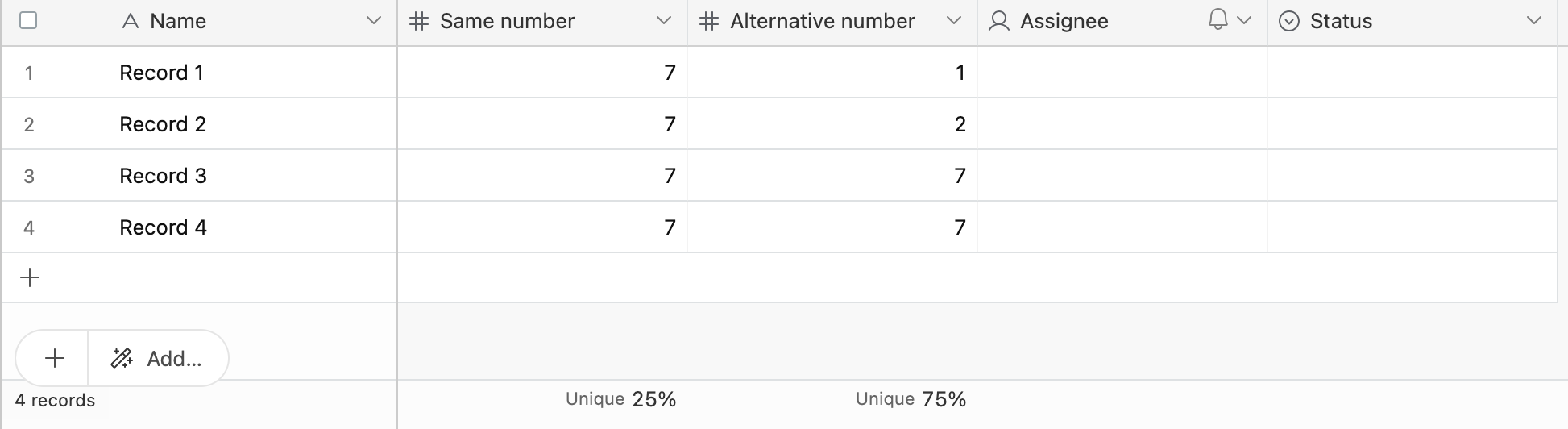Image resolution: width=1568 pixels, height=429 pixels.
Task: Open the Same number column dropdown
Action: point(663,21)
